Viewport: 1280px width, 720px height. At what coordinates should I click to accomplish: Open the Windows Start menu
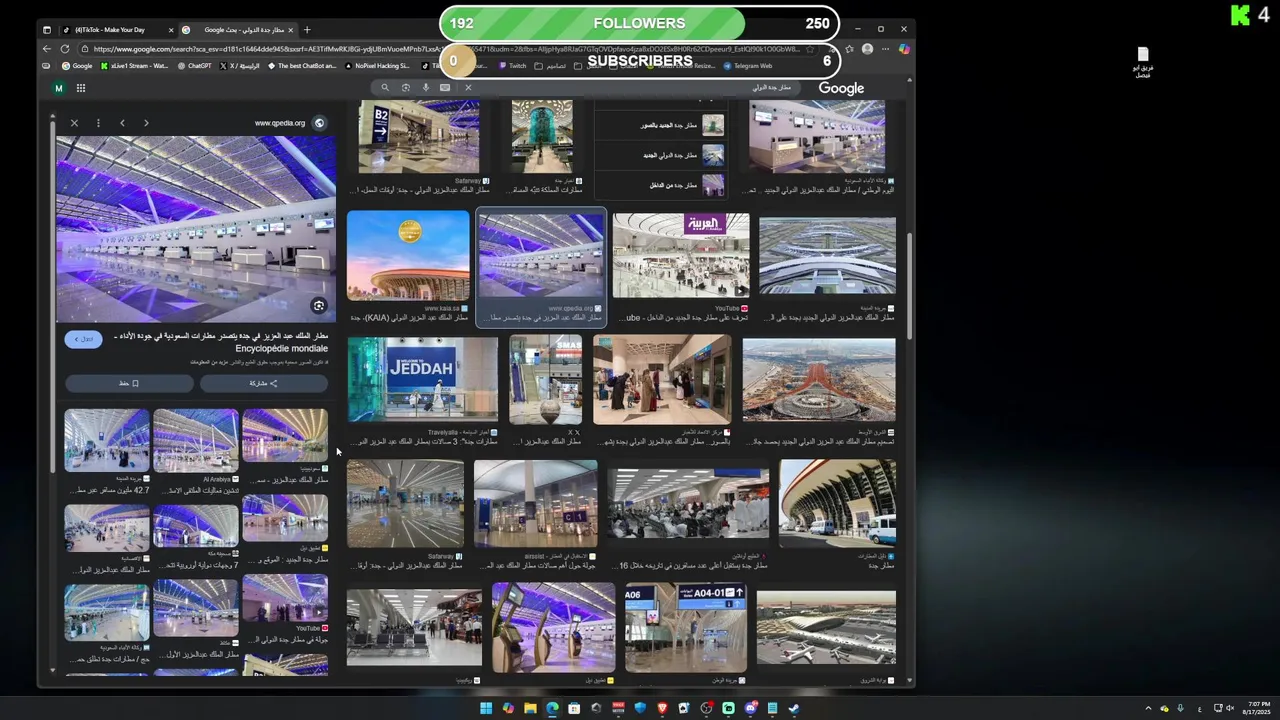pyautogui.click(x=486, y=708)
